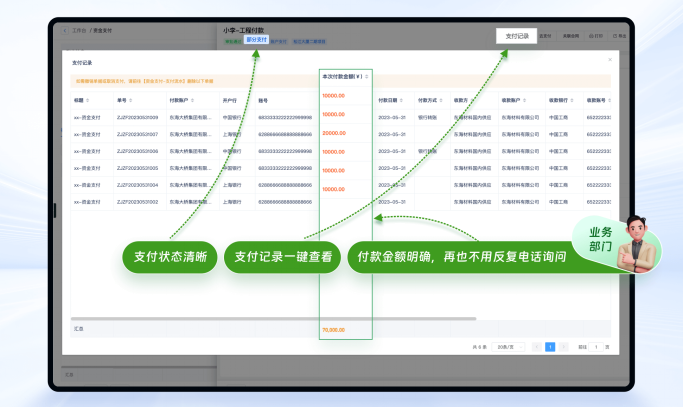This screenshot has width=684, height=408.
Task: Click the jump-to page number input
Action: click(596, 347)
